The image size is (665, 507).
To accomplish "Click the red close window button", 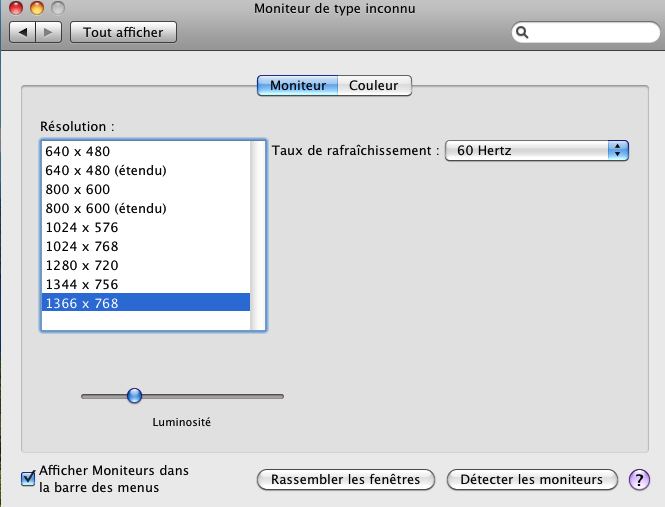I will point(16,8).
